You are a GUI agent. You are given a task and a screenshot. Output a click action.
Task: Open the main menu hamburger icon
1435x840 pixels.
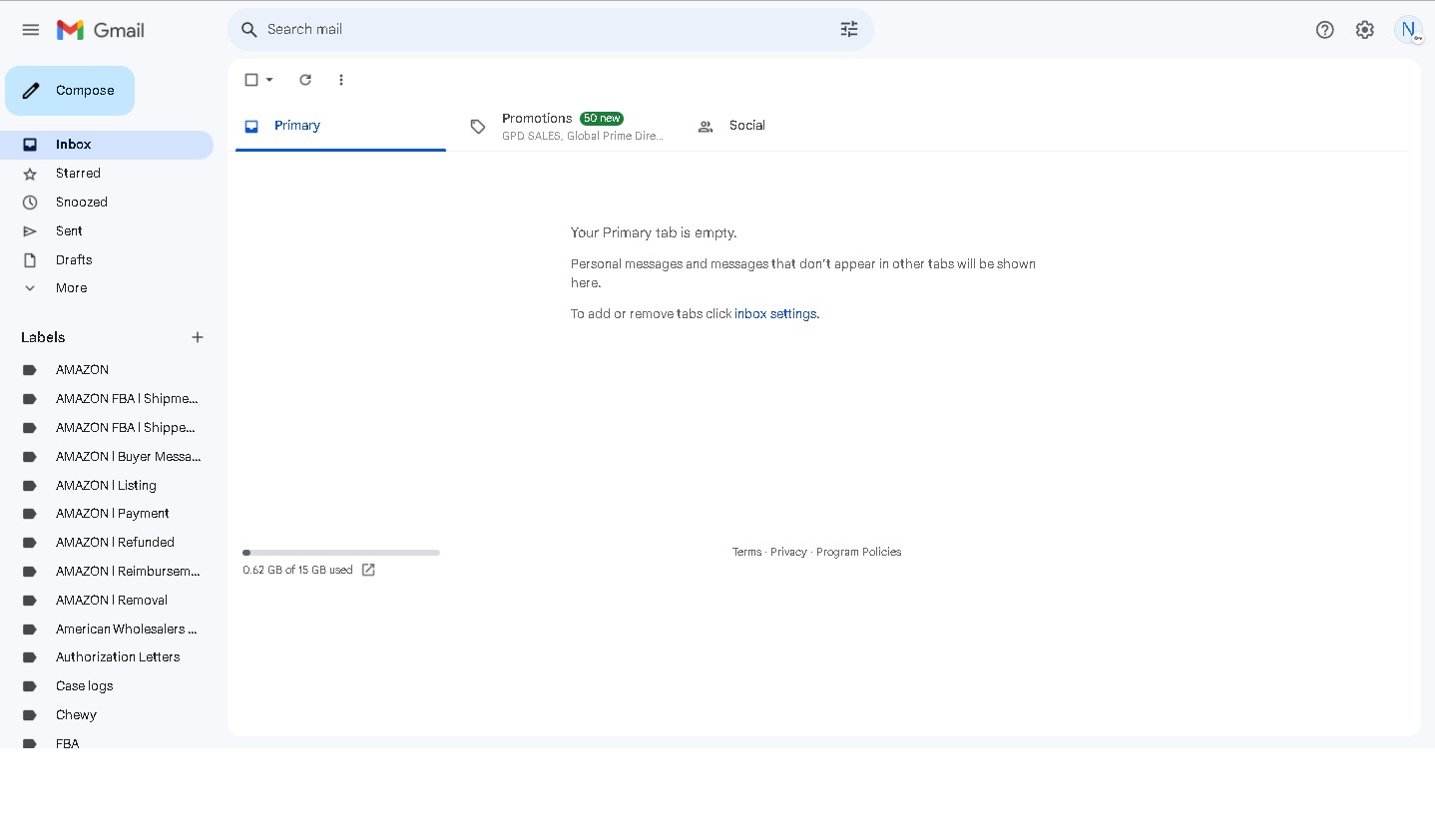pos(31,30)
